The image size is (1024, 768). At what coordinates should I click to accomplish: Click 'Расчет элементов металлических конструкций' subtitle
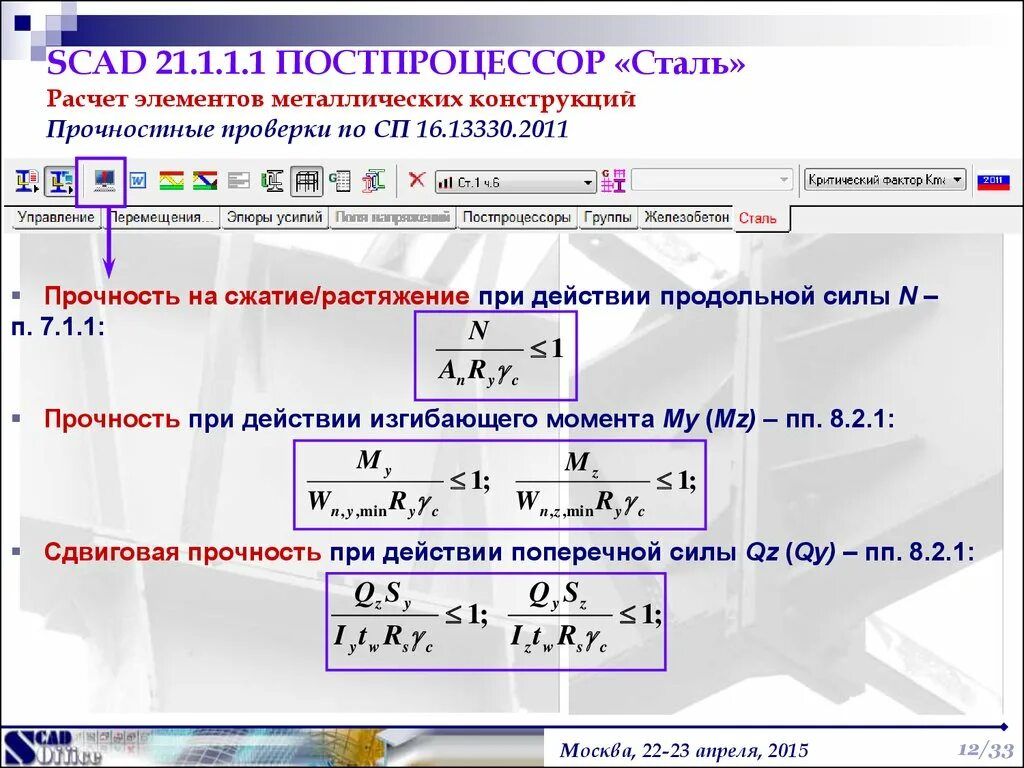click(x=341, y=99)
